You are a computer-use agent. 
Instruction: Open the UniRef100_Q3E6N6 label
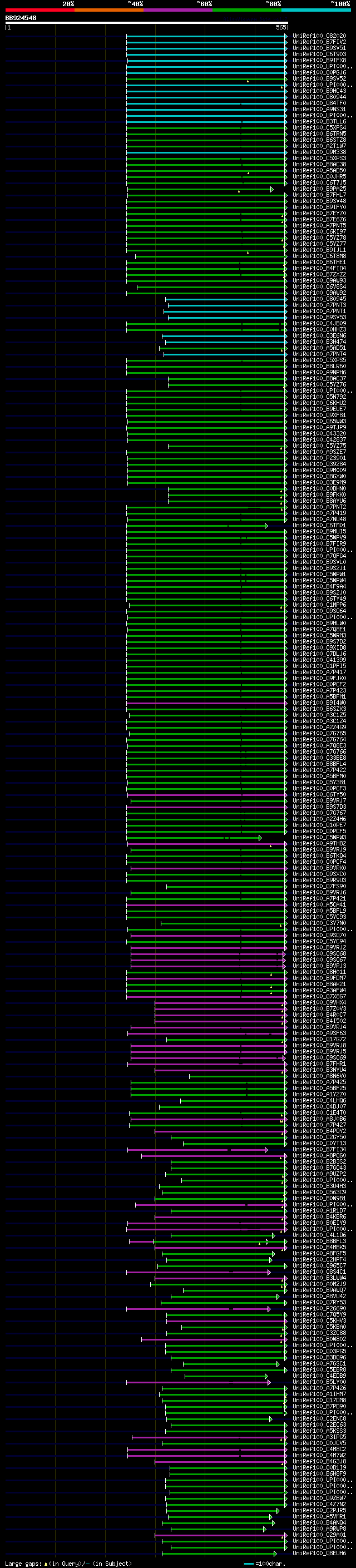pyautogui.click(x=319, y=336)
